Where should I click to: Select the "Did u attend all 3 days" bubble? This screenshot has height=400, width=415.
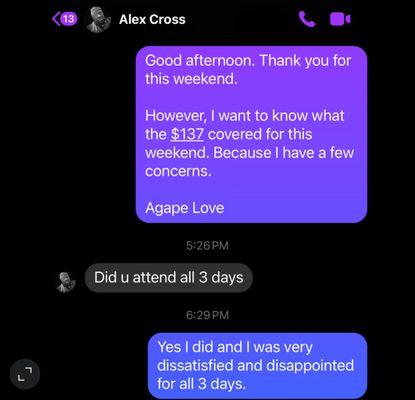[x=169, y=278]
